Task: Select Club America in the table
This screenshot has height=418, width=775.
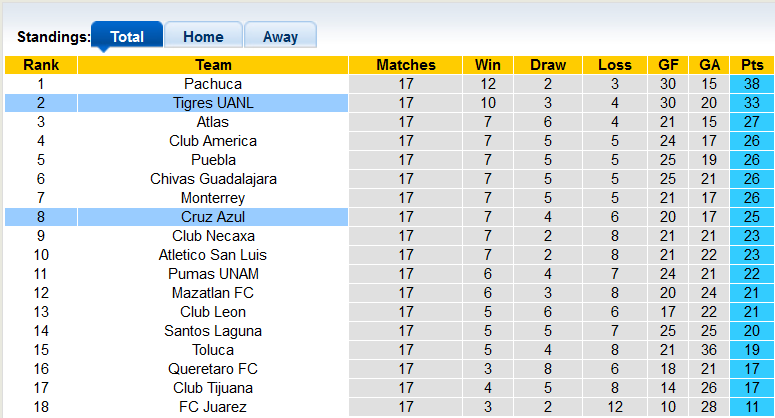Action: click(x=213, y=141)
